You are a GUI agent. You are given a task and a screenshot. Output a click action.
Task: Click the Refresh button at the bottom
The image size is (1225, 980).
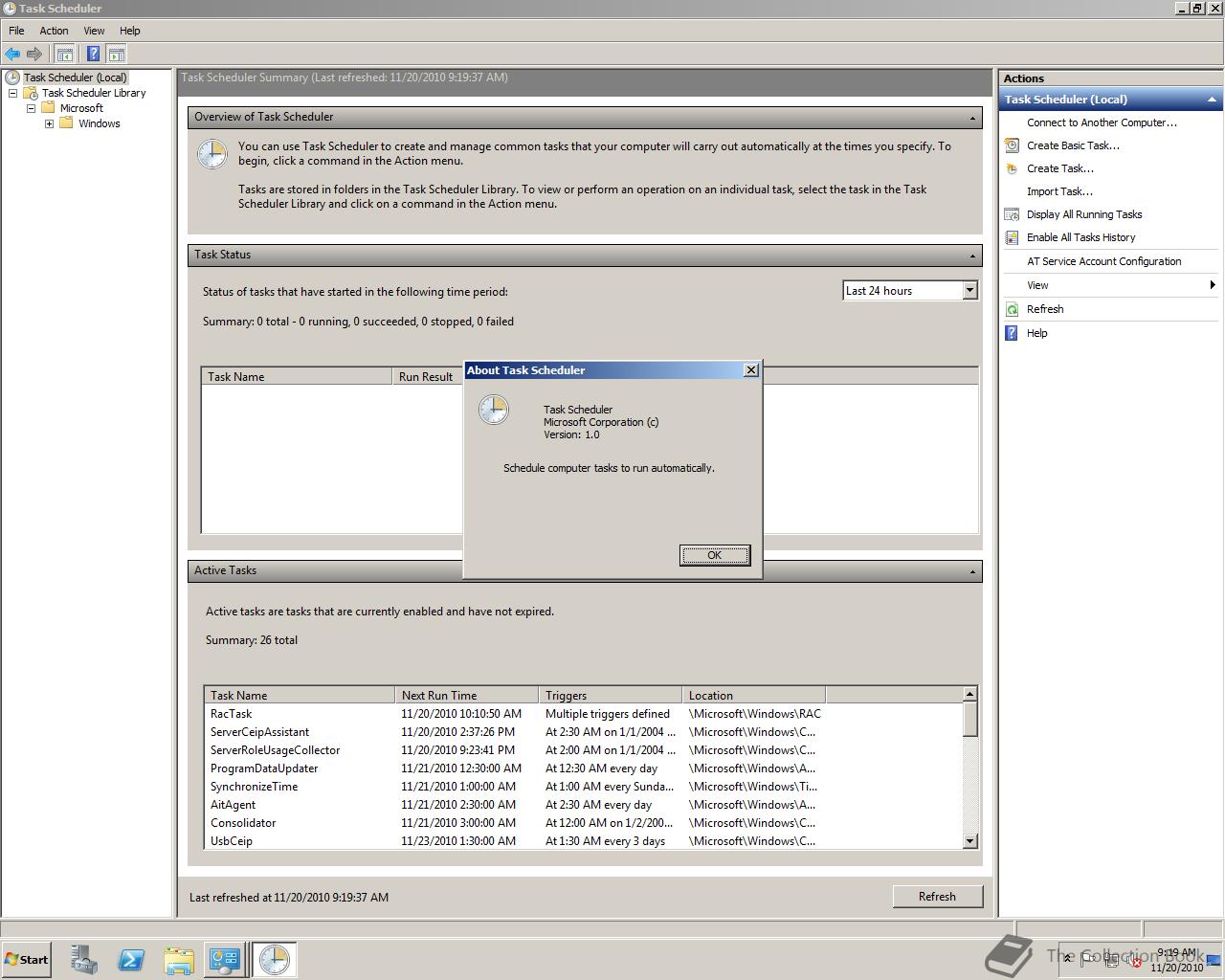point(937,897)
